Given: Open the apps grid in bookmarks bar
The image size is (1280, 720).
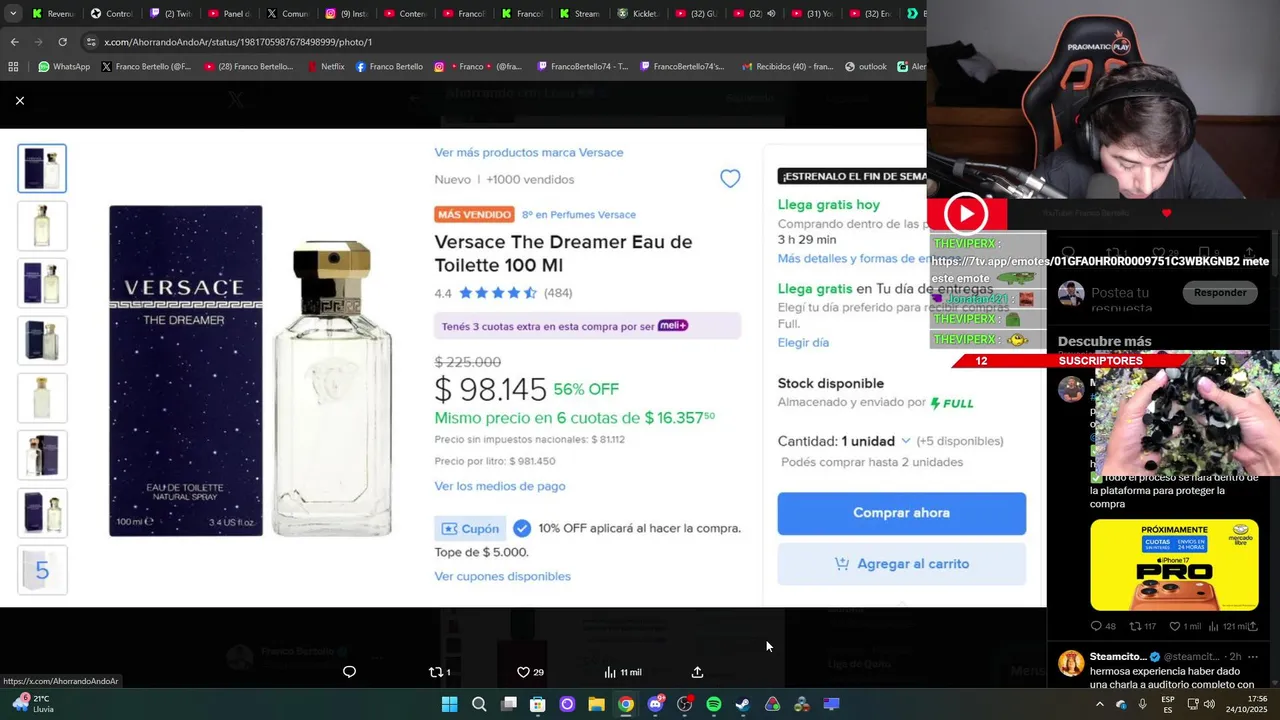Looking at the screenshot, I should pyautogui.click(x=13, y=67).
